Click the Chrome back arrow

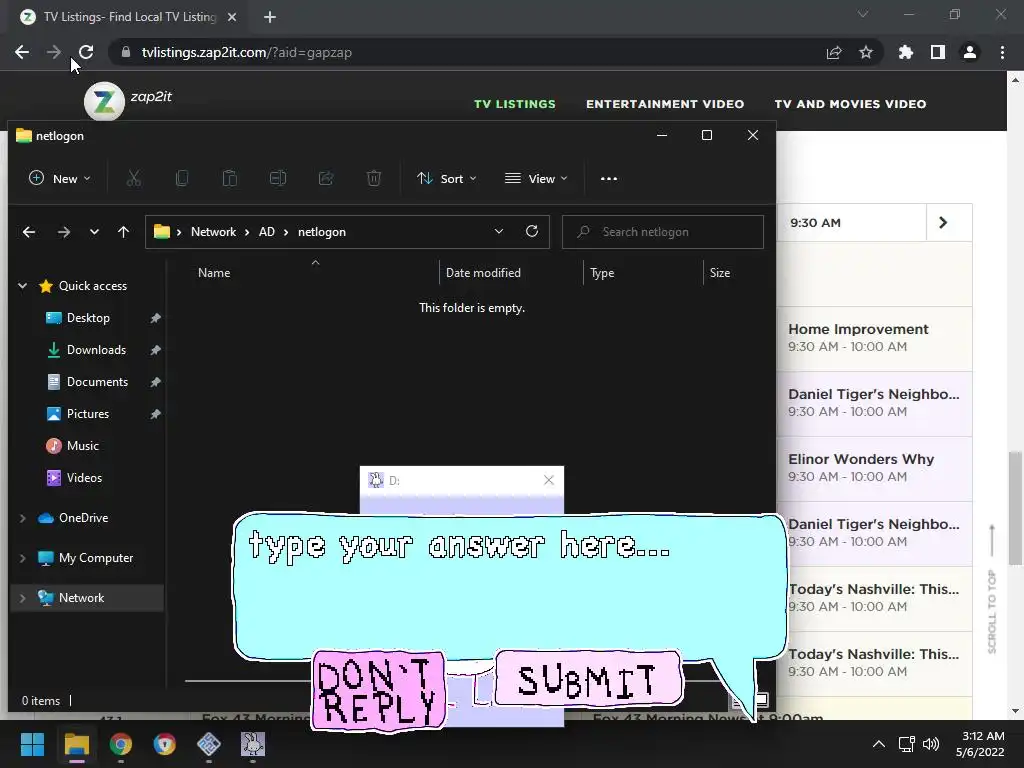click(22, 52)
